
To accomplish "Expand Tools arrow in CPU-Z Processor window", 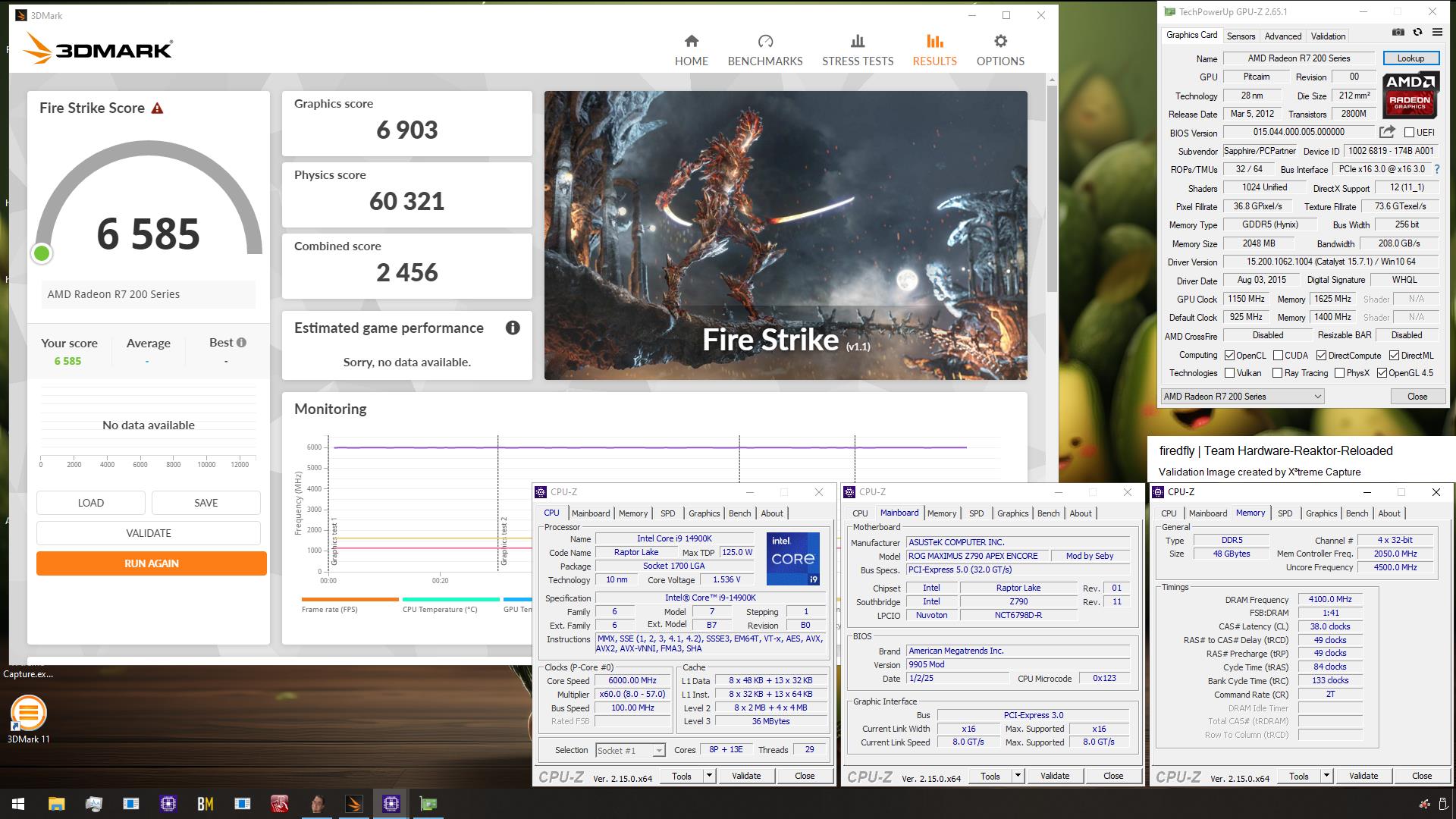I will pos(709,776).
